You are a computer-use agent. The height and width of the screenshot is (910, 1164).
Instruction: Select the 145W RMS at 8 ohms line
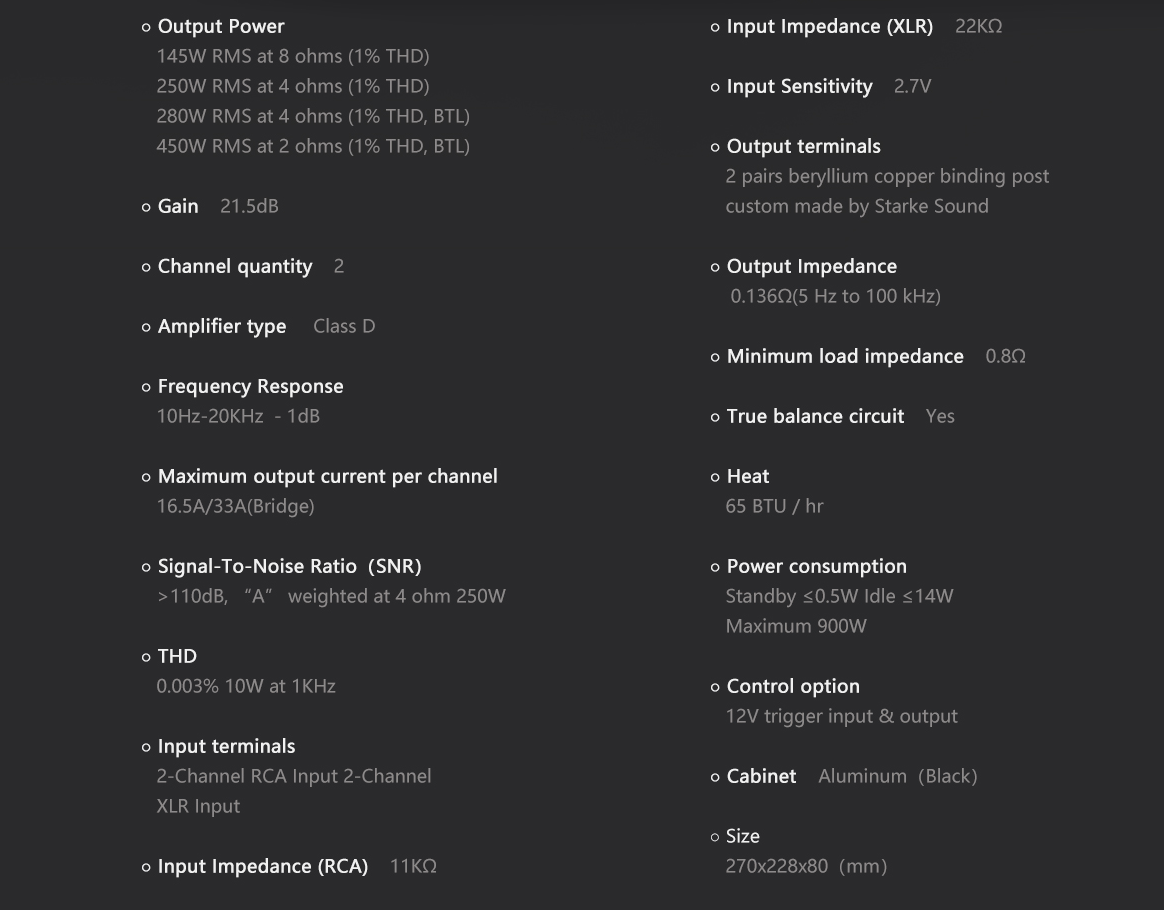(x=292, y=56)
